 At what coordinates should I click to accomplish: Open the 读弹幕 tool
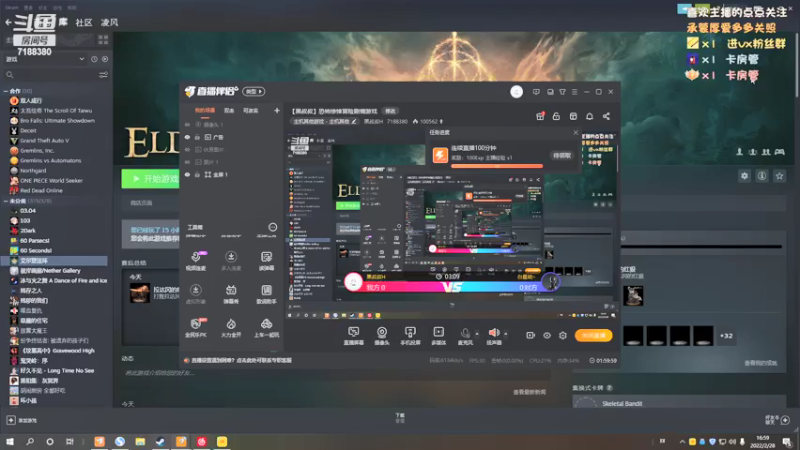coord(266,261)
